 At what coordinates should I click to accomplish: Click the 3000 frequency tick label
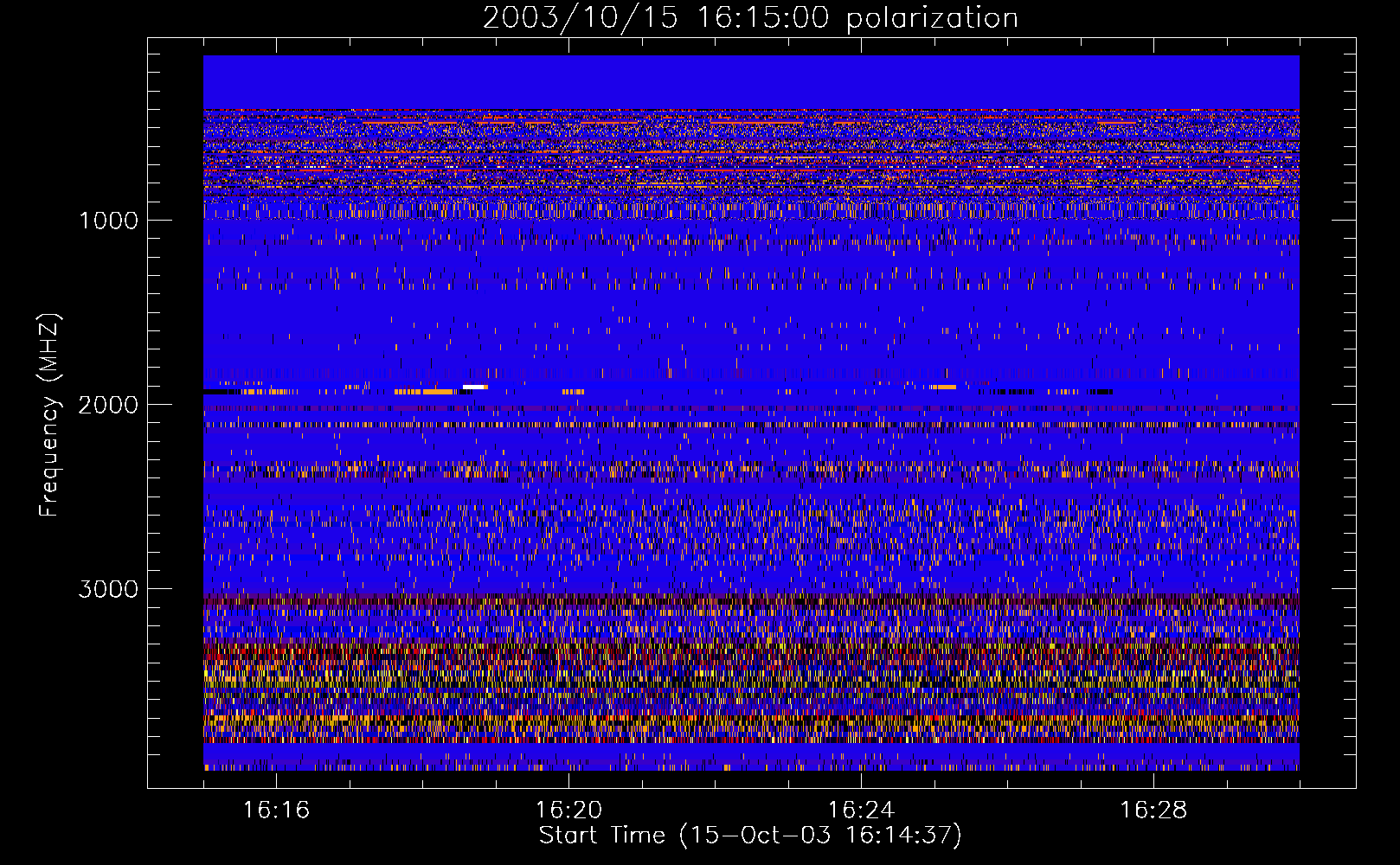point(108,589)
